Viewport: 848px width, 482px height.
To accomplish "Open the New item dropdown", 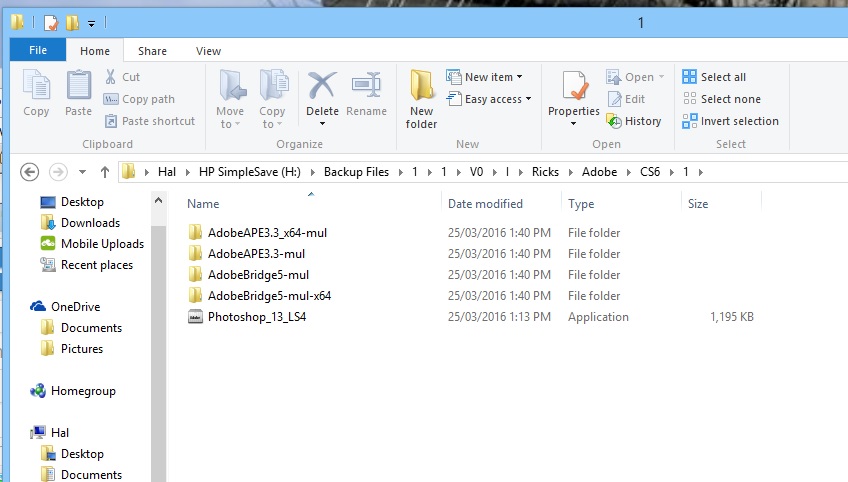I will point(484,77).
